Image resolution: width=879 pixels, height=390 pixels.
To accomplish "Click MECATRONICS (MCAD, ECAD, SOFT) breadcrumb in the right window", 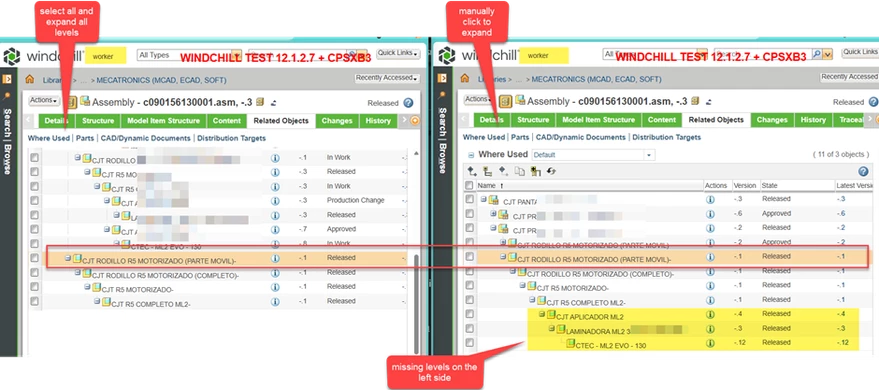I will tap(596, 80).
